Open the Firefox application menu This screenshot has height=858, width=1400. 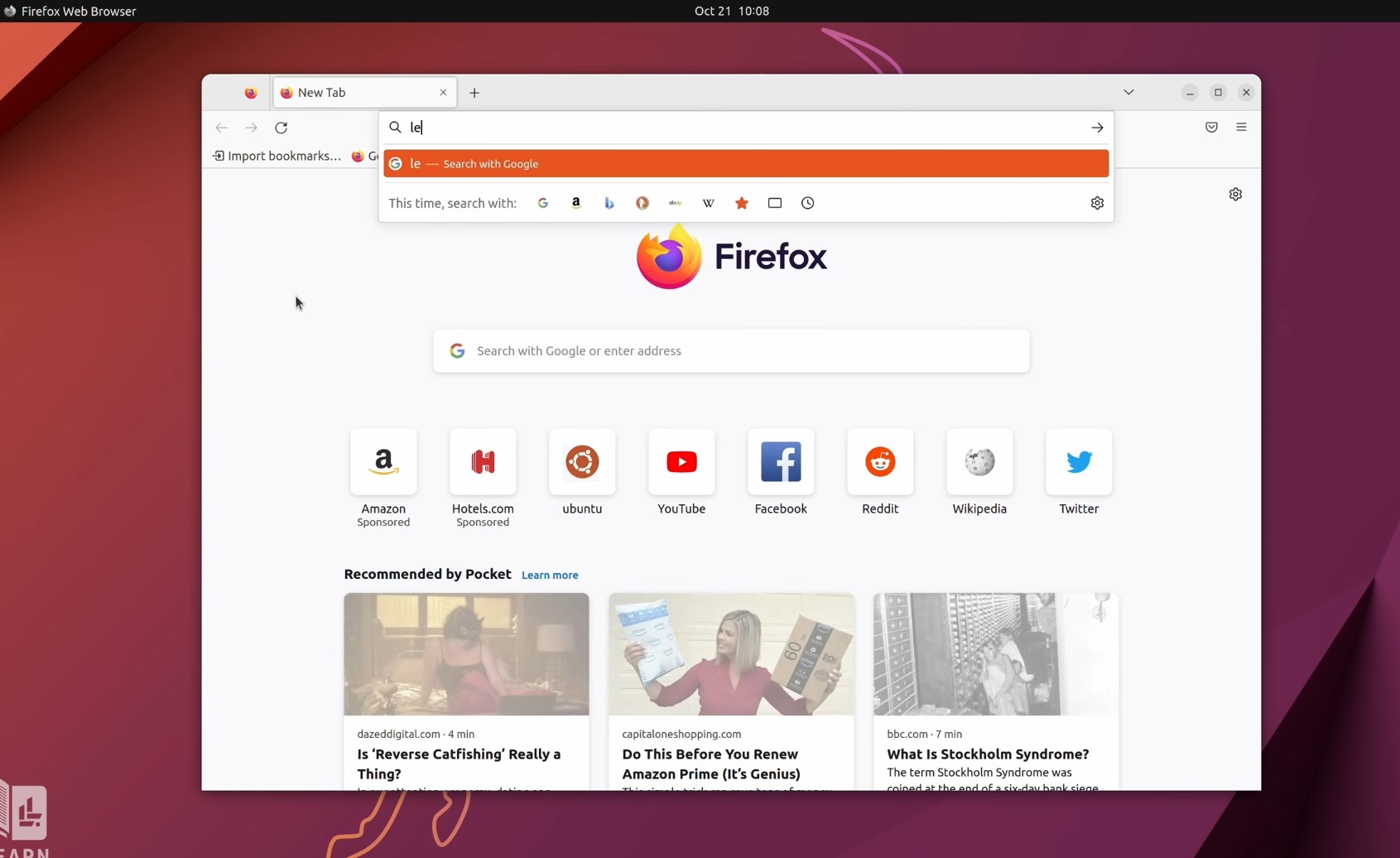point(1241,128)
